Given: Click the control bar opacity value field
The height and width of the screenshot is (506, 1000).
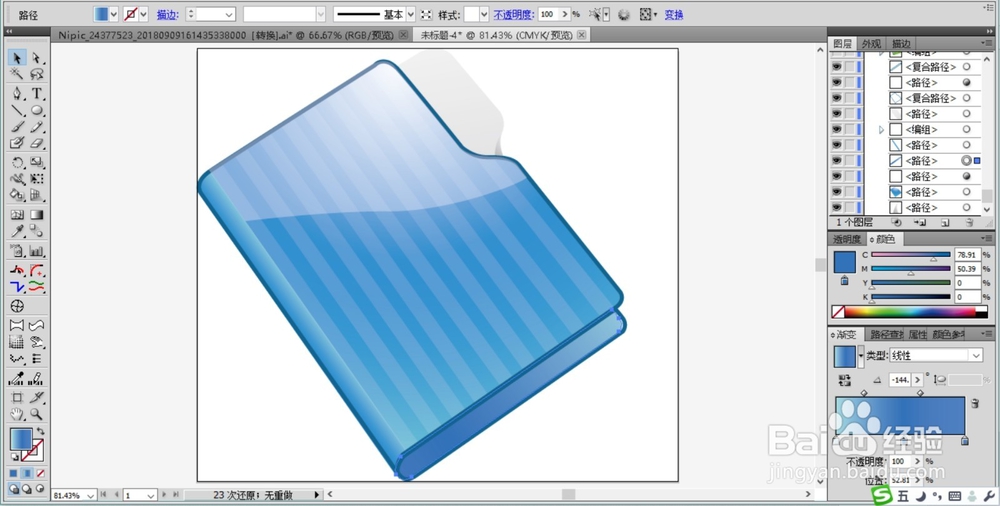Looking at the screenshot, I should tap(548, 14).
